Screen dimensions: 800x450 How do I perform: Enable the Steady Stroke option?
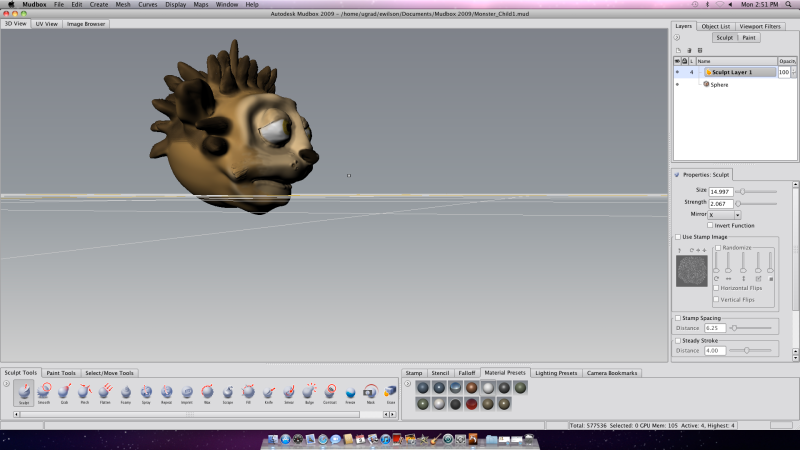[678, 341]
